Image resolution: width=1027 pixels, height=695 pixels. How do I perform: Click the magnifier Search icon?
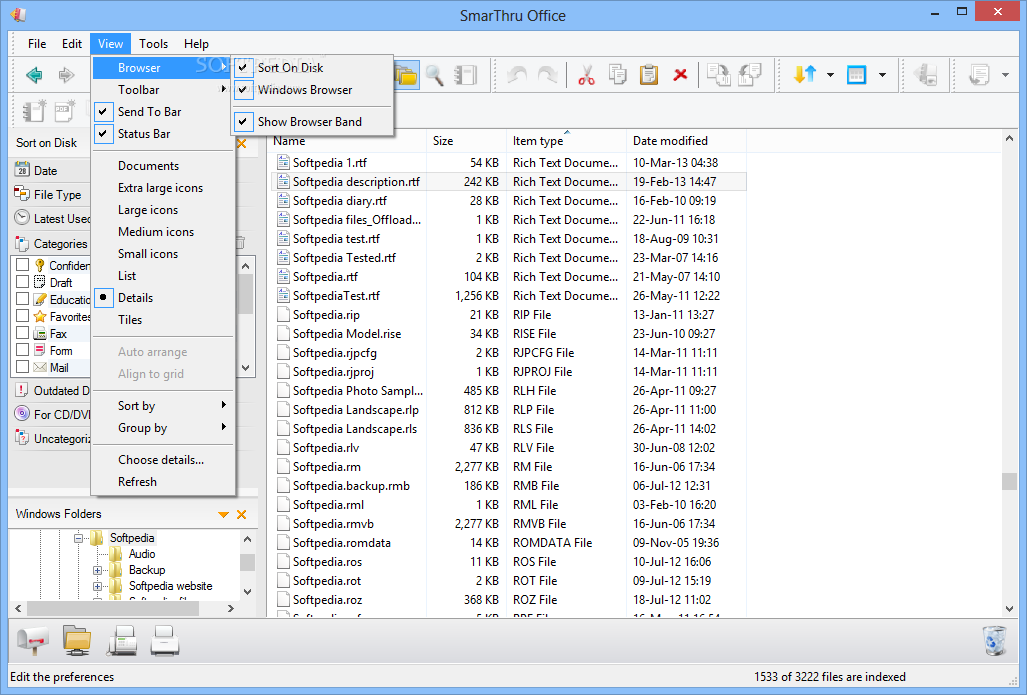pos(435,75)
